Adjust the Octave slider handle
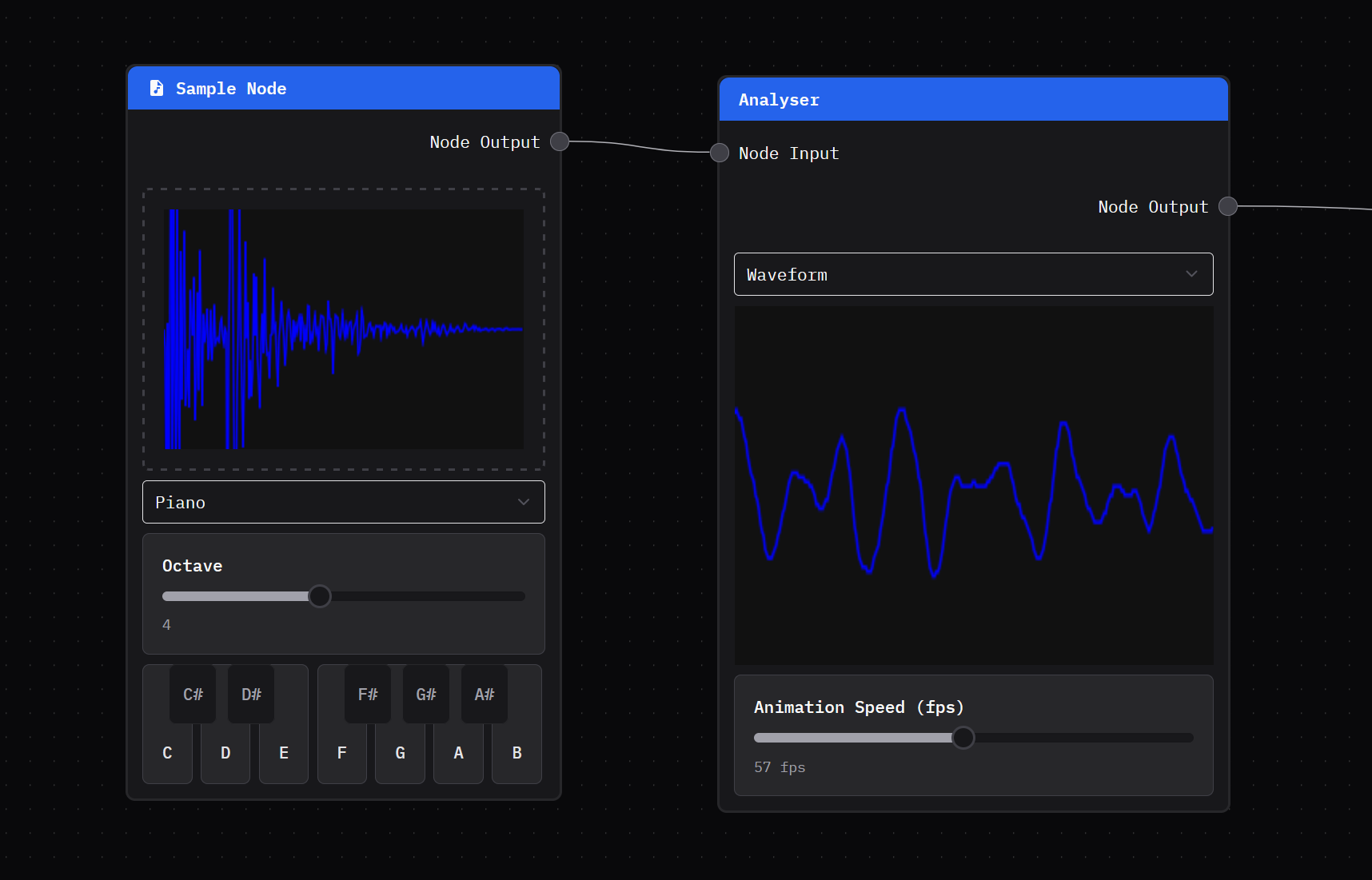This screenshot has width=1372, height=880. (320, 596)
